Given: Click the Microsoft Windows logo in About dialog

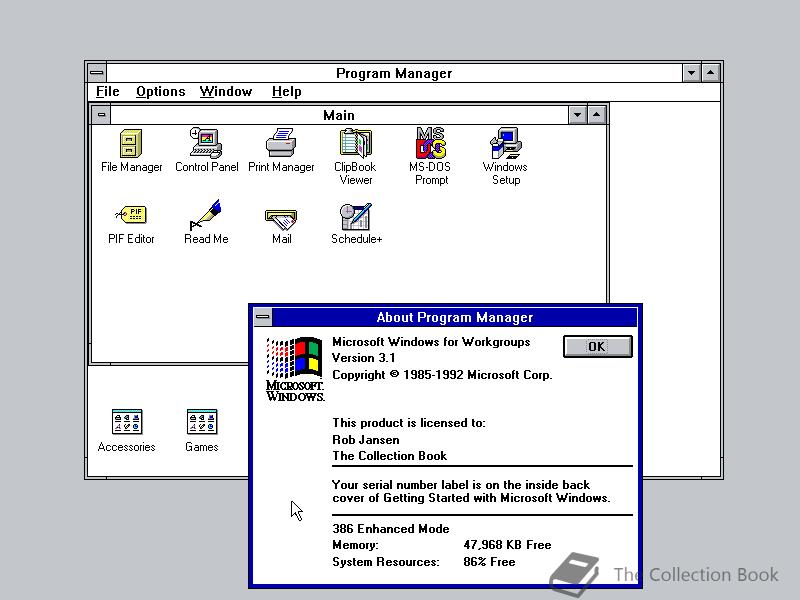Looking at the screenshot, I should click(x=295, y=369).
